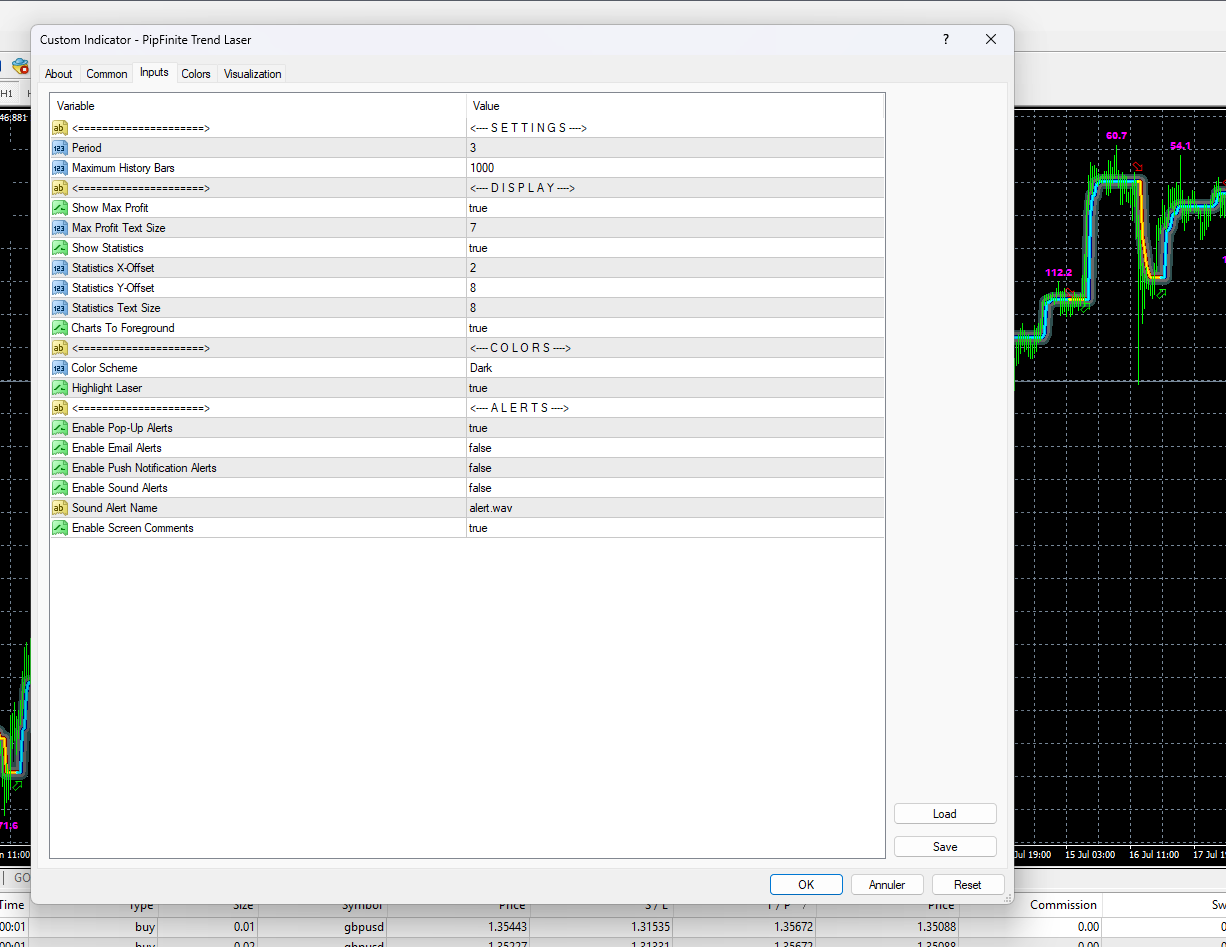Select the Maximum History Bars value 1000
This screenshot has width=1226, height=947.
[675, 168]
